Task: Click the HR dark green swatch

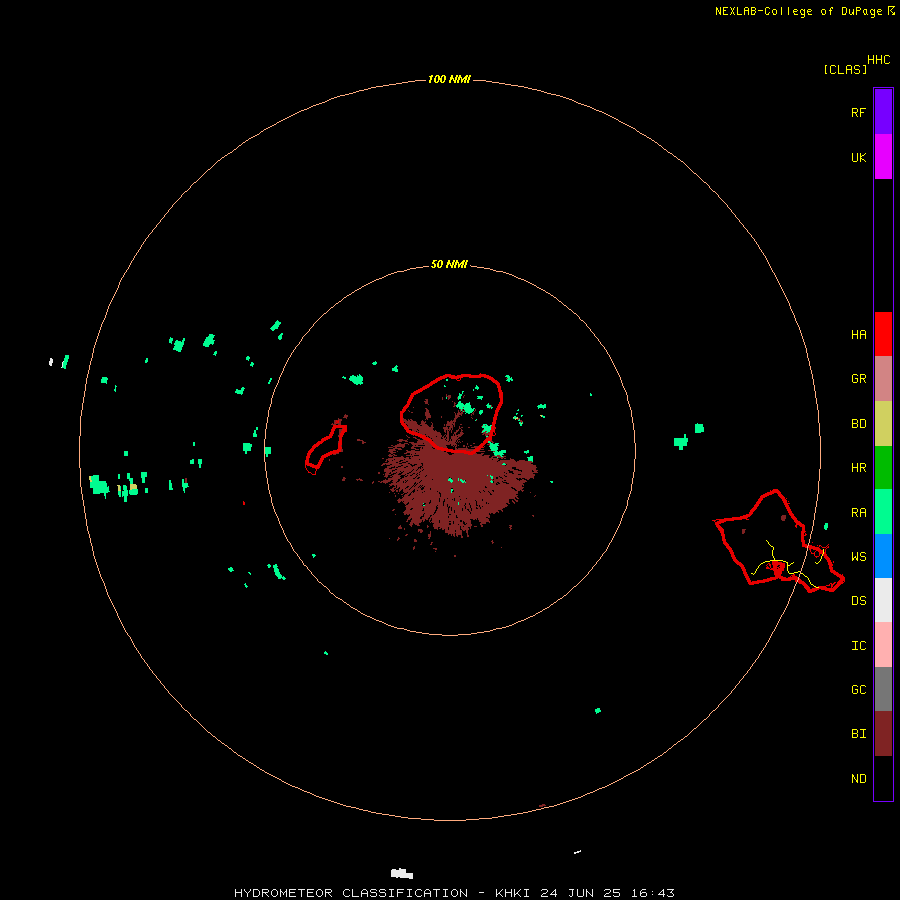Action: click(x=883, y=467)
